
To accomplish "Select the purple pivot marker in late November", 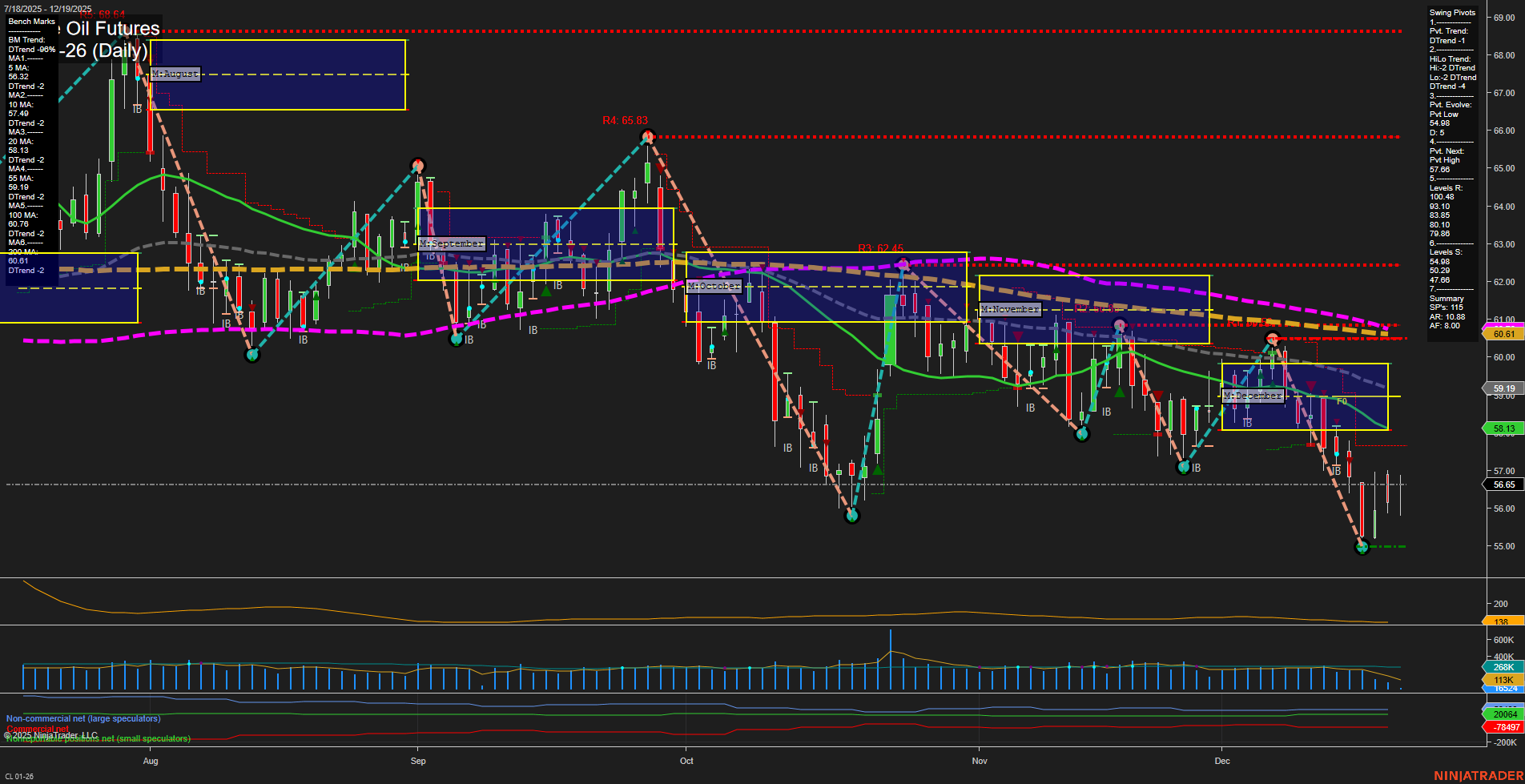I will coord(1119,324).
